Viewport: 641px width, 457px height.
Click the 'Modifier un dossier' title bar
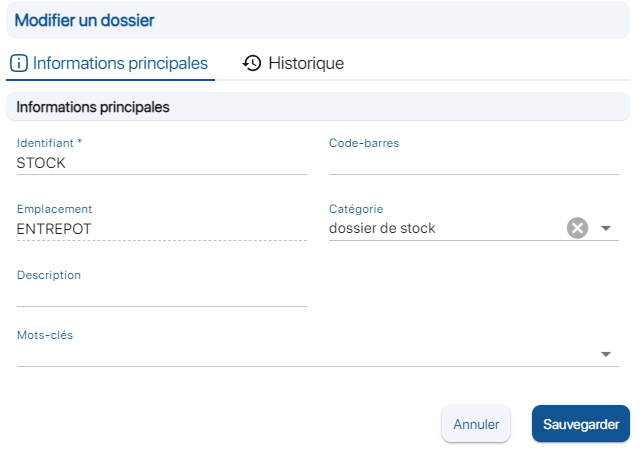[x=85, y=19]
